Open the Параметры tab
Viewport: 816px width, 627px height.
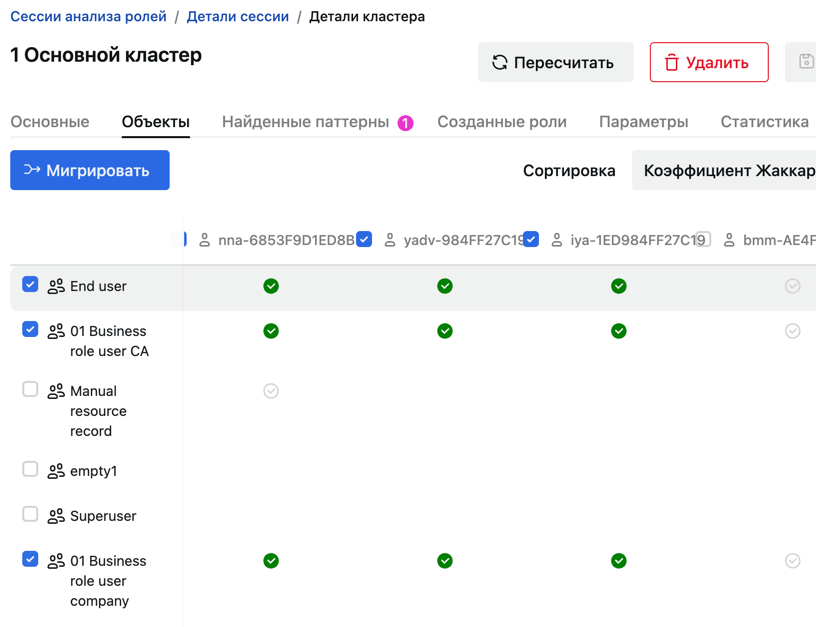tap(643, 122)
